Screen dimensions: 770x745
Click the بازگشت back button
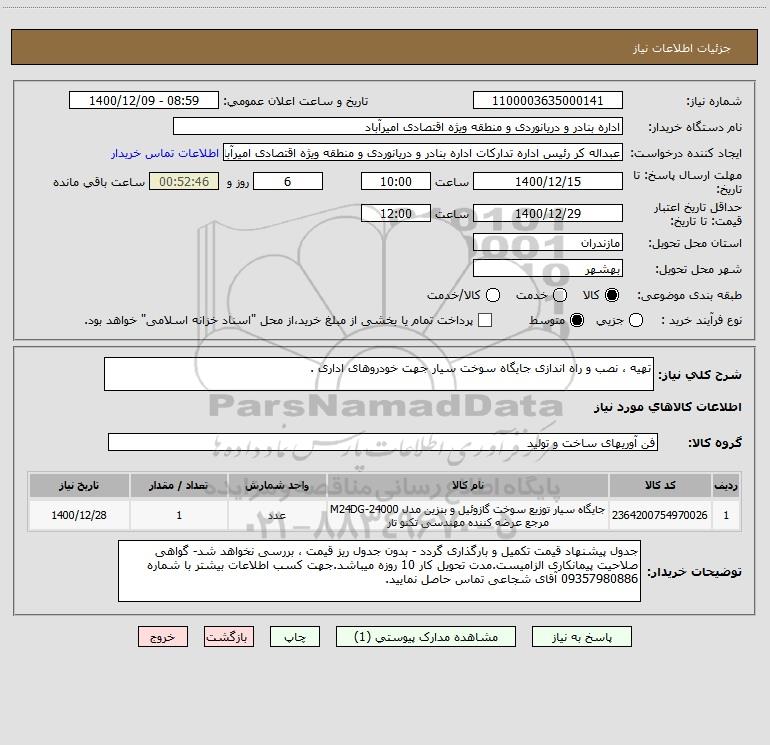point(229,637)
